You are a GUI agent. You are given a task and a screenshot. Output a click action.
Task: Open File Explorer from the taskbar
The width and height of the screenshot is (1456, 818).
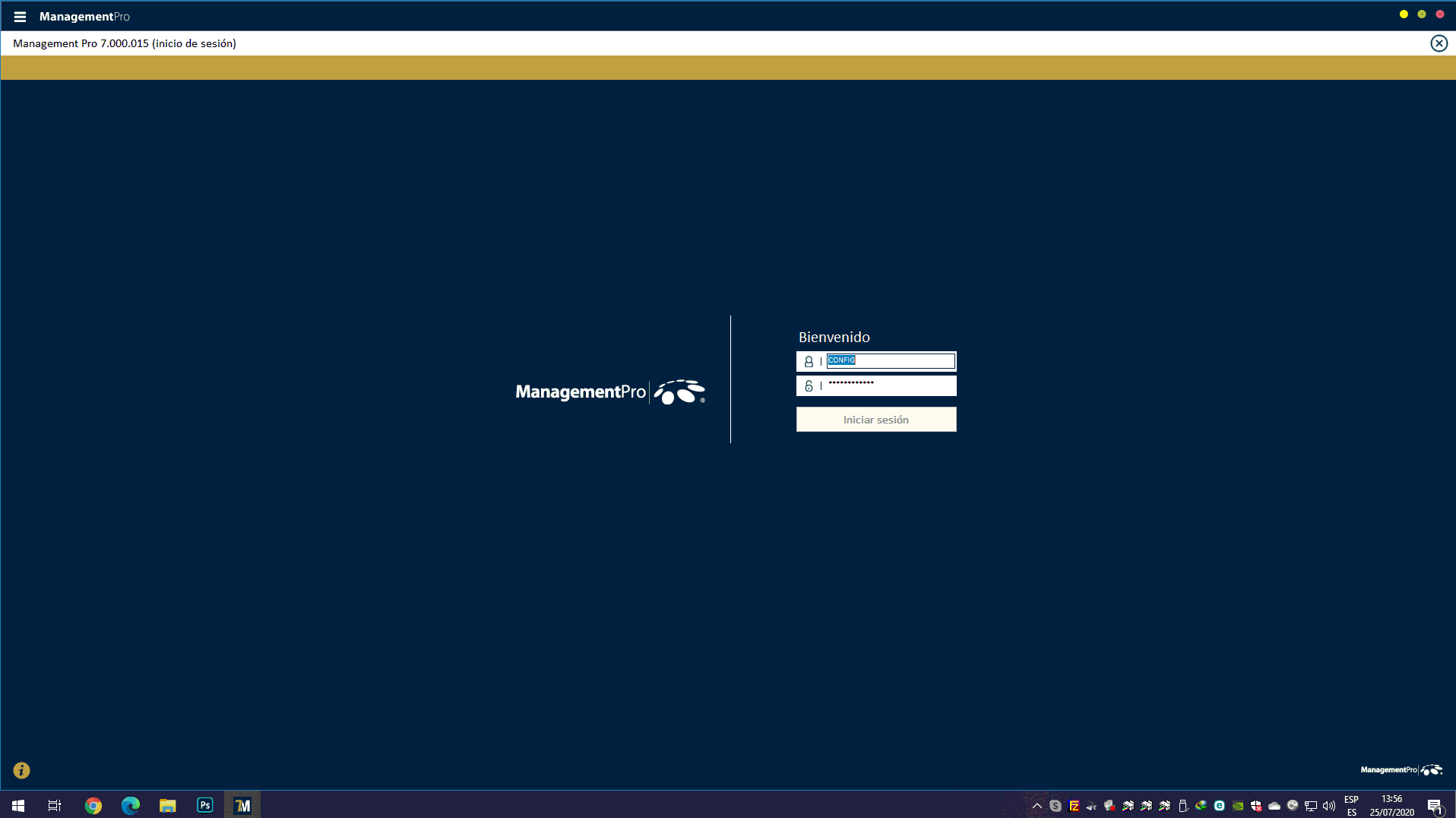(168, 806)
